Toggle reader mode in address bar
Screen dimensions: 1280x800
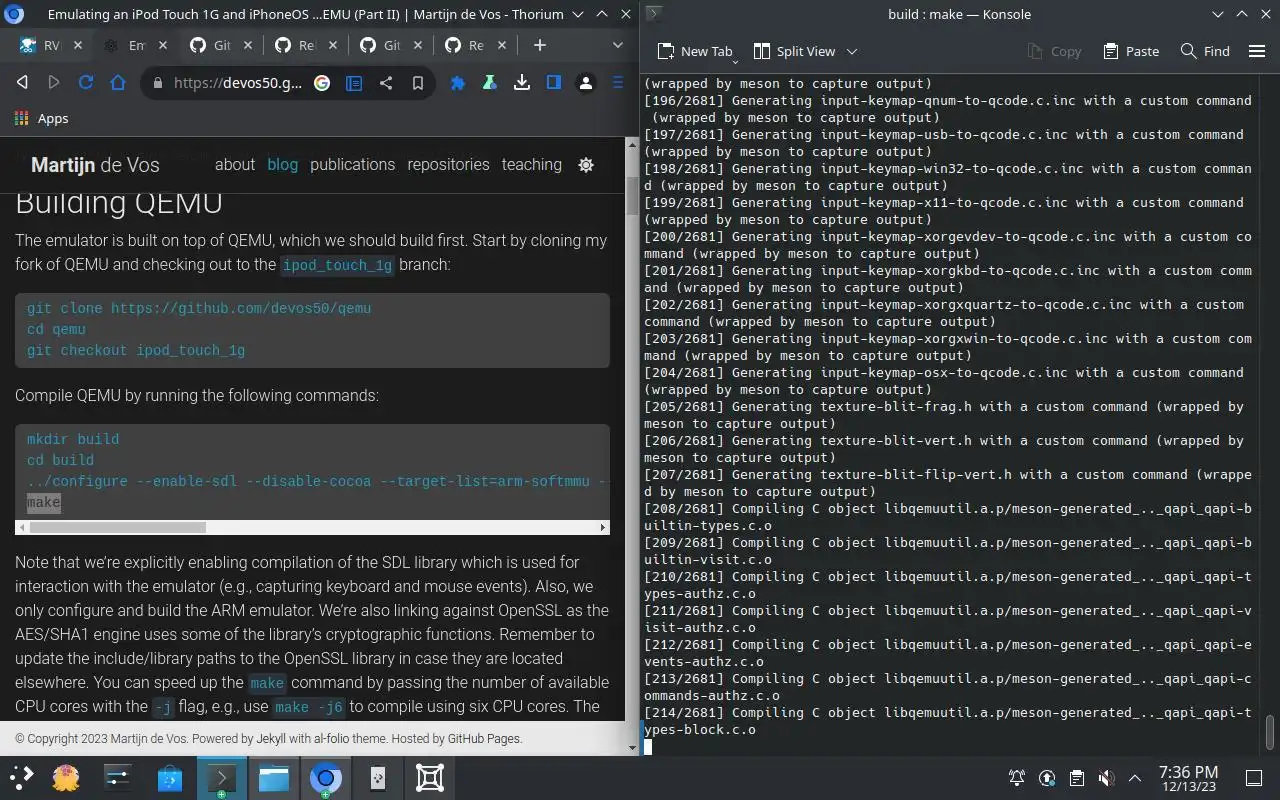(x=354, y=83)
